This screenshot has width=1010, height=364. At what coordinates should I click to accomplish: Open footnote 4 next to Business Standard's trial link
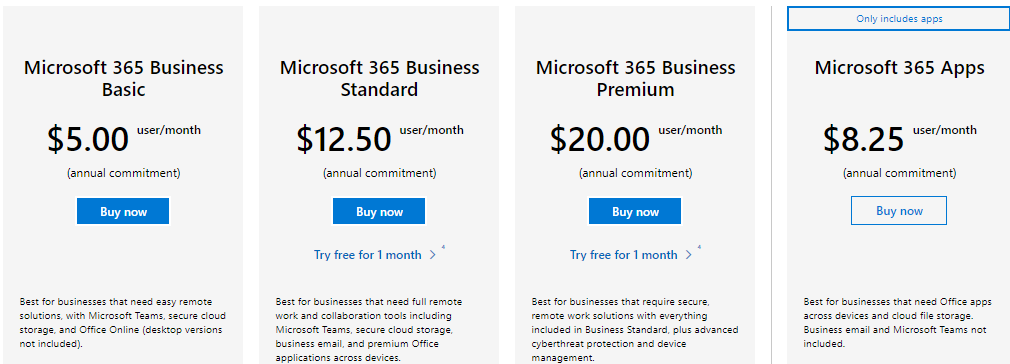[443, 247]
